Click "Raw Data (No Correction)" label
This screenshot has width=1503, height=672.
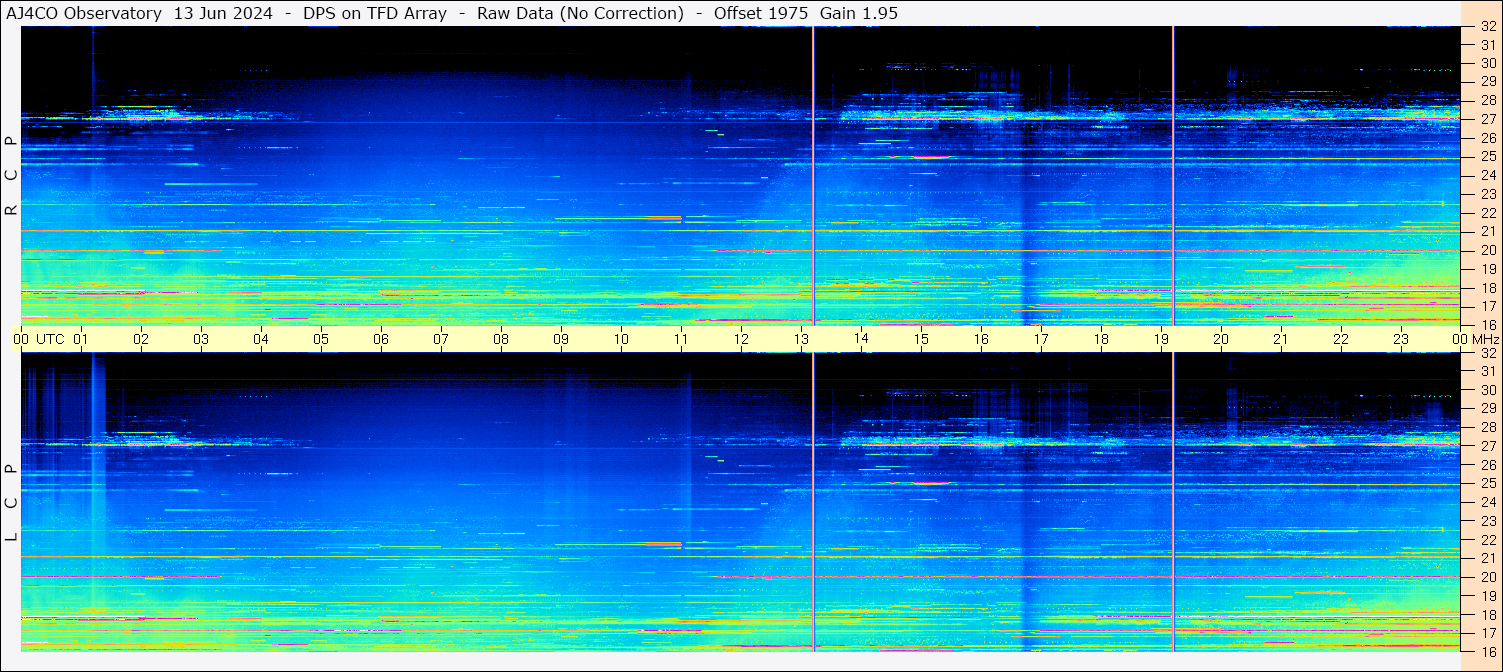580,13
